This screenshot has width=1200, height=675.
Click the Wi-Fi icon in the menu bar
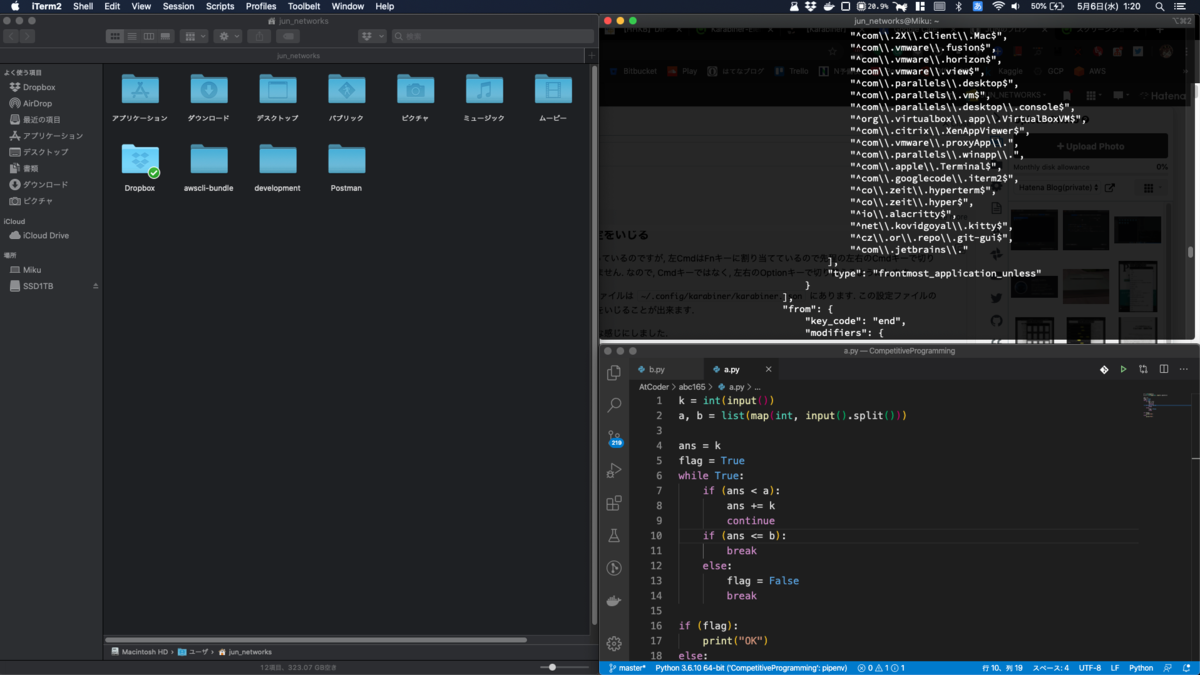(x=998, y=6)
